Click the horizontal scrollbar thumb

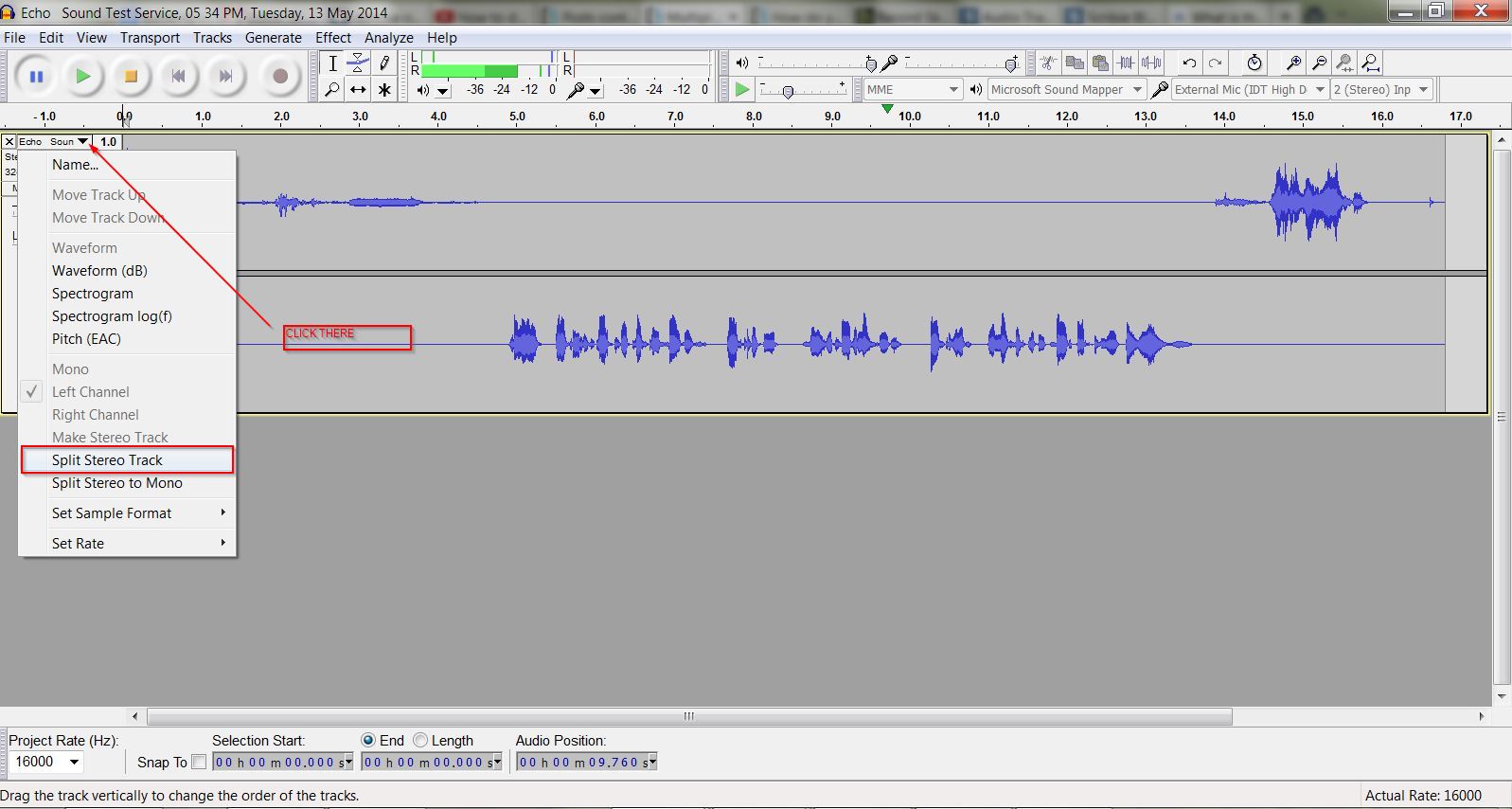689,716
